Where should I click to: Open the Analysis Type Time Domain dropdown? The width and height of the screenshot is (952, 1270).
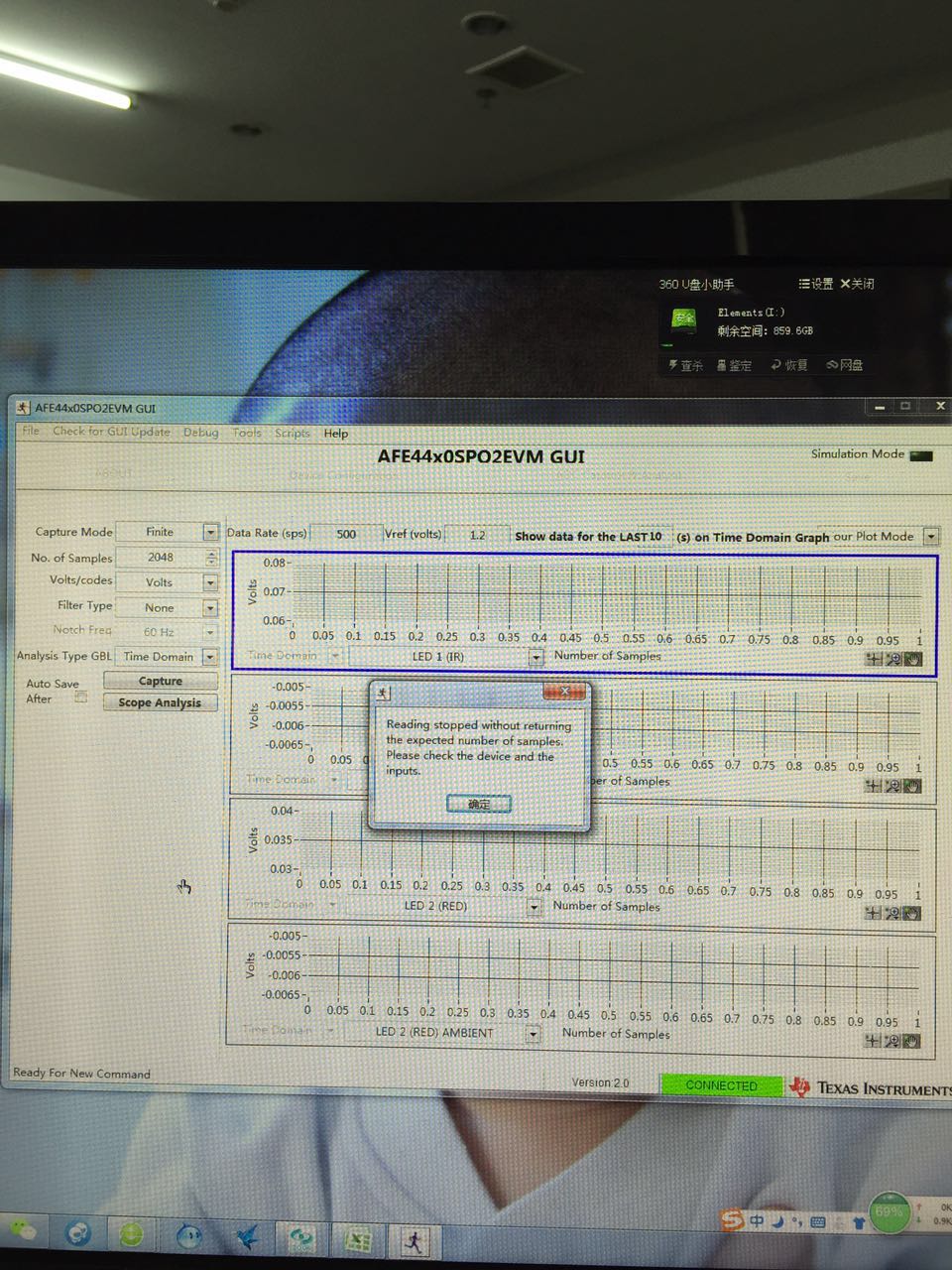point(210,657)
